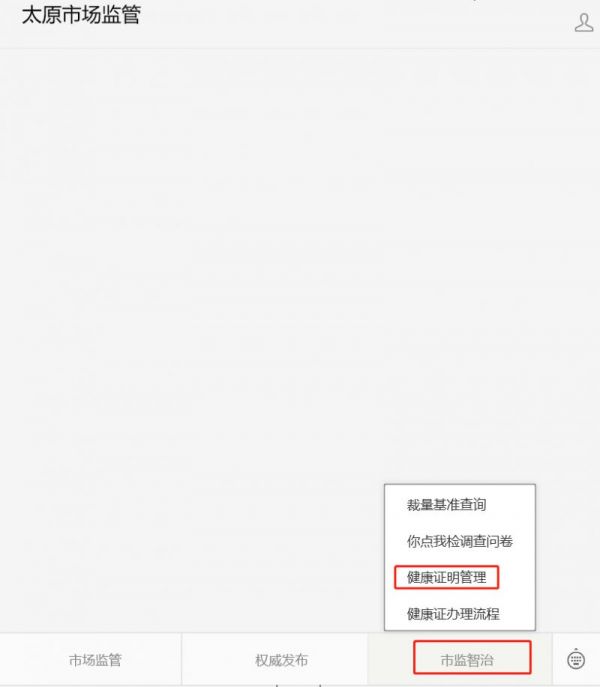Image resolution: width=600 pixels, height=687 pixels.
Task: Switch to keyboard input icon
Action: [576, 659]
